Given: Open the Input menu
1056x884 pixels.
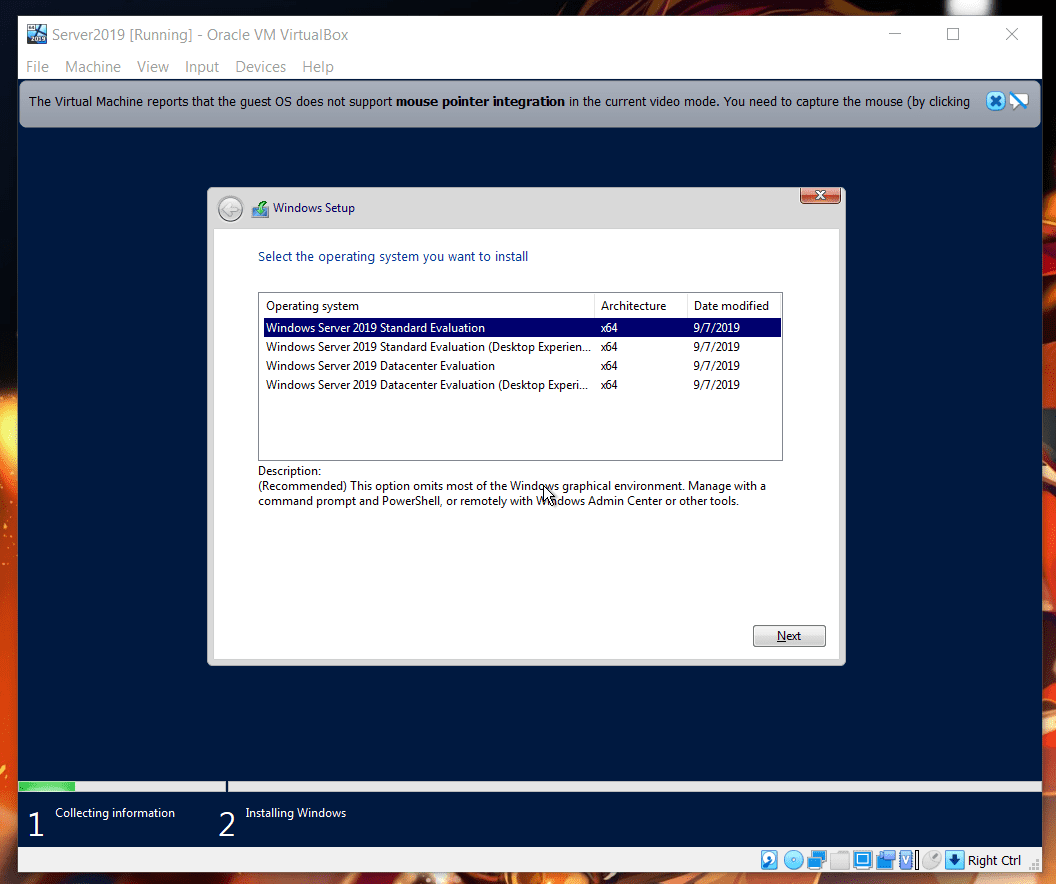Looking at the screenshot, I should (x=202, y=67).
